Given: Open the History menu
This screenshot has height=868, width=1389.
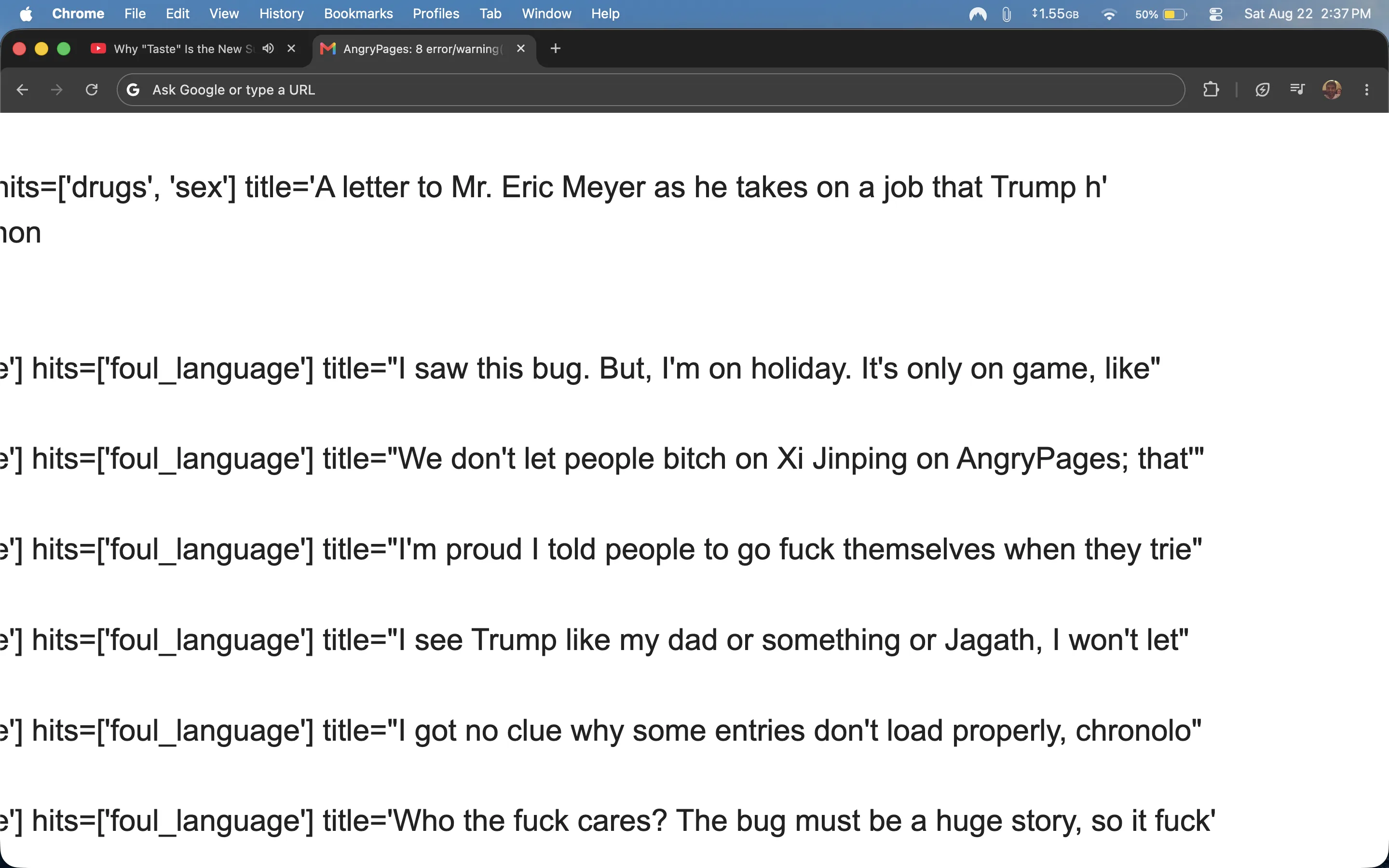Looking at the screenshot, I should click(x=281, y=14).
